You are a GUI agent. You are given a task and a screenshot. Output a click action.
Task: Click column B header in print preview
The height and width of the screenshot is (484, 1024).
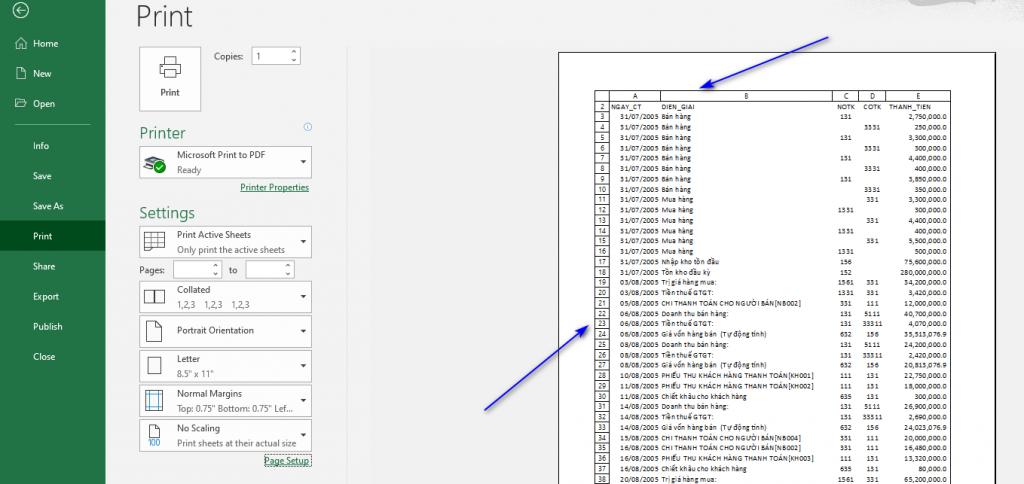click(746, 96)
